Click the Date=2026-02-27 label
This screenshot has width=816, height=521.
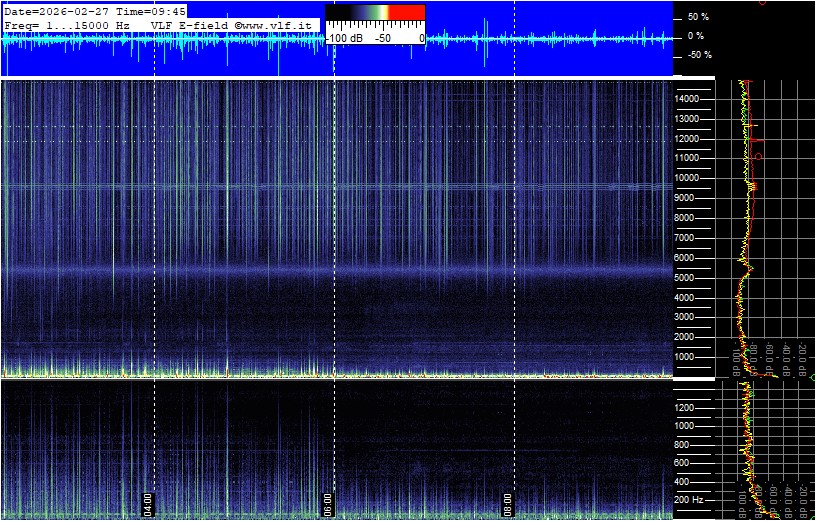click(x=57, y=11)
